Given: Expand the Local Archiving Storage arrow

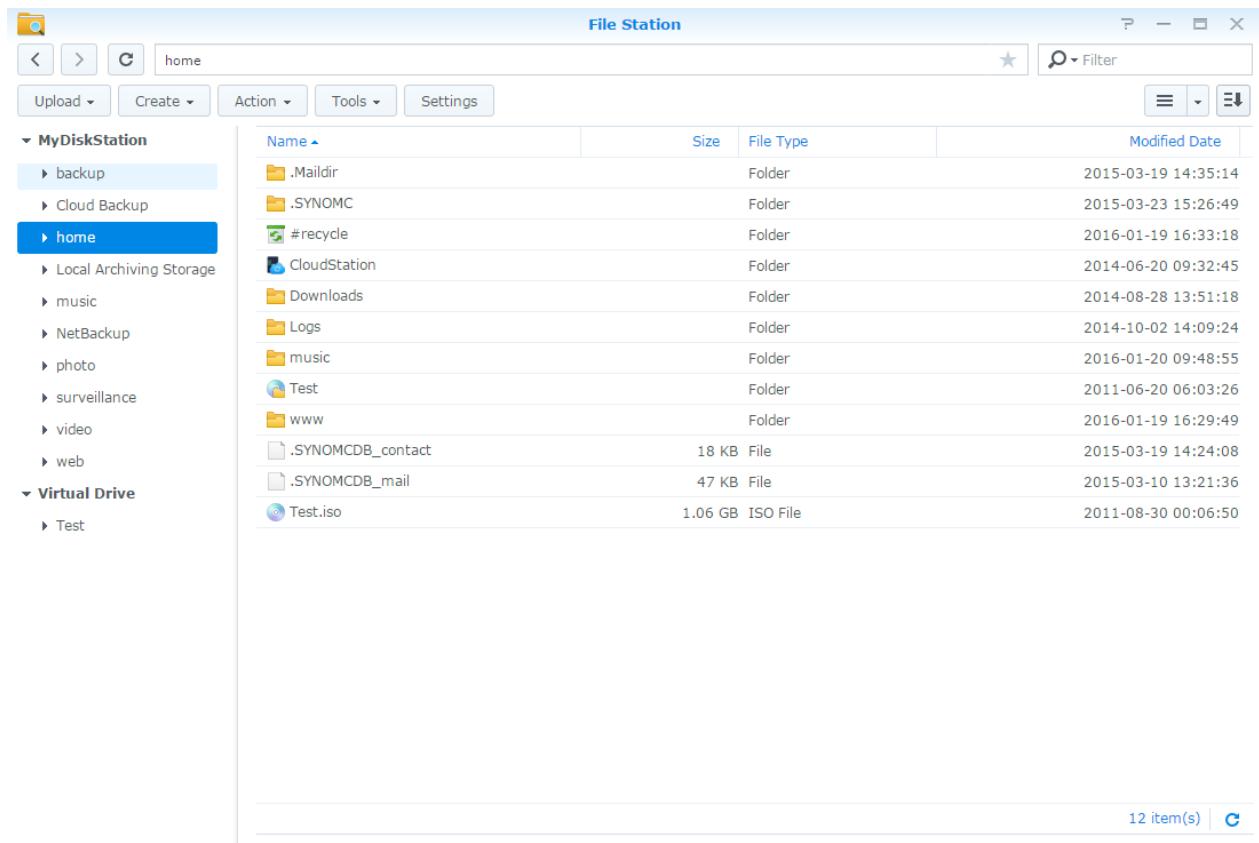Looking at the screenshot, I should tap(45, 270).
